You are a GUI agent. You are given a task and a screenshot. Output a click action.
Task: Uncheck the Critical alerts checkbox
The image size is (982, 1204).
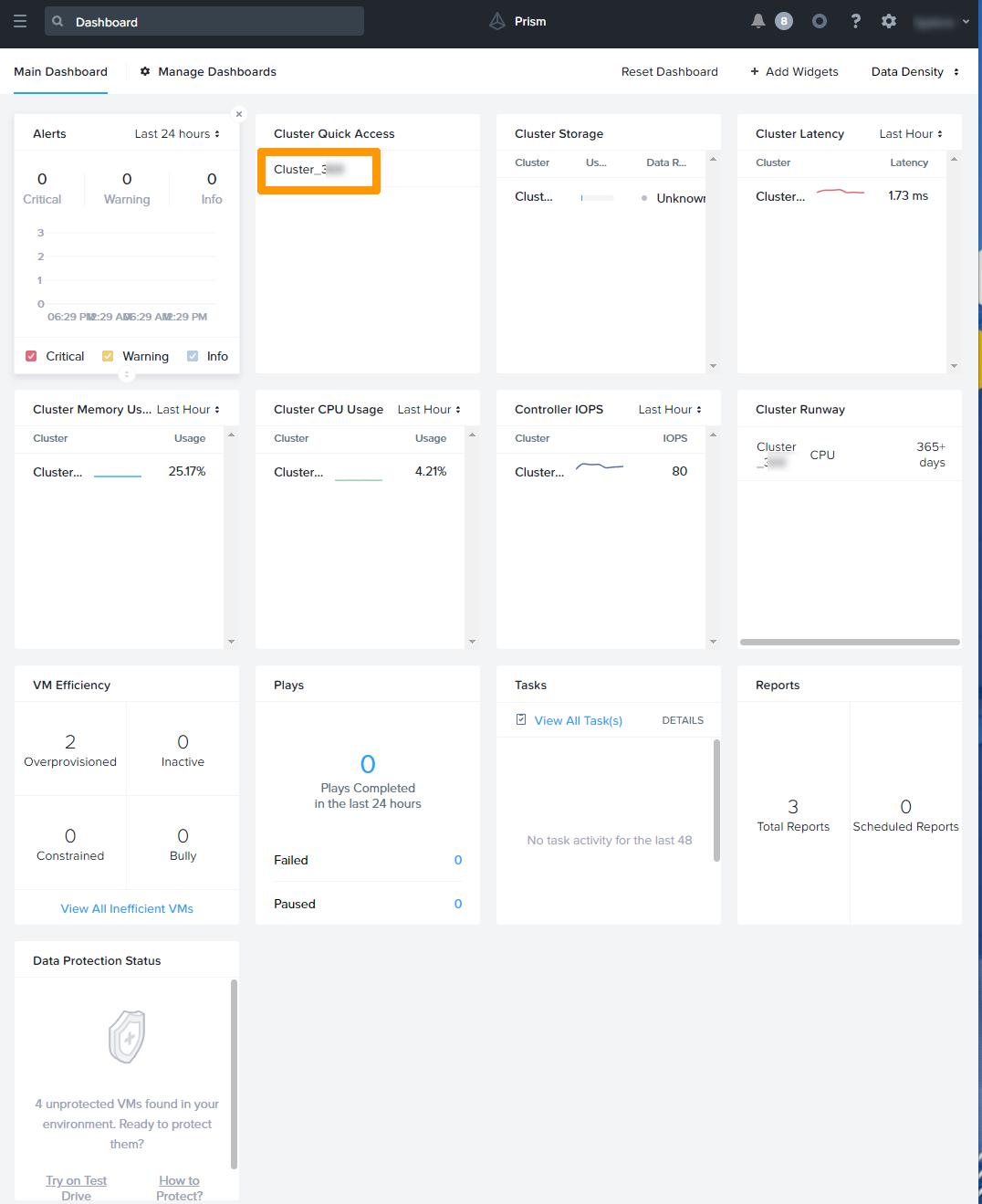coord(31,356)
